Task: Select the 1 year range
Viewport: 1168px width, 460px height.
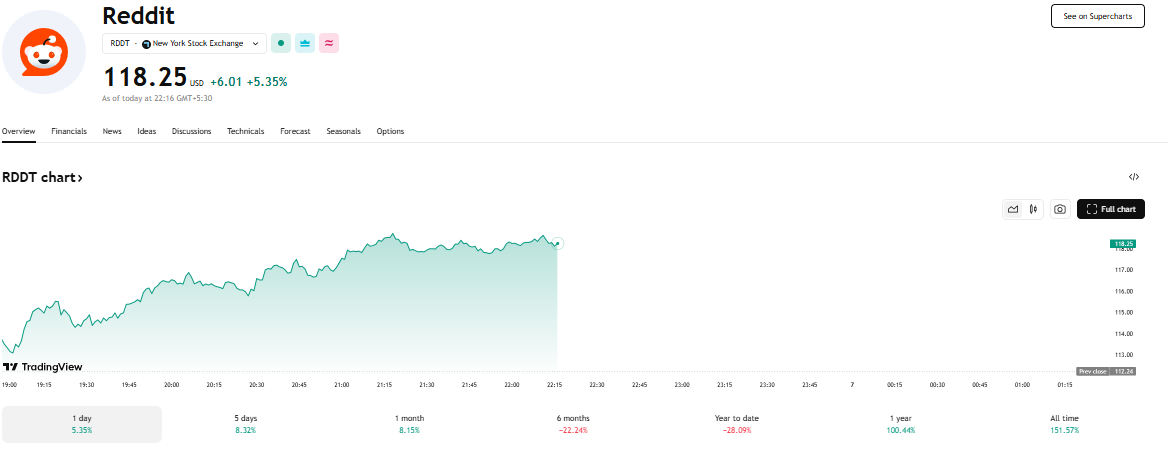Action: coord(900,424)
